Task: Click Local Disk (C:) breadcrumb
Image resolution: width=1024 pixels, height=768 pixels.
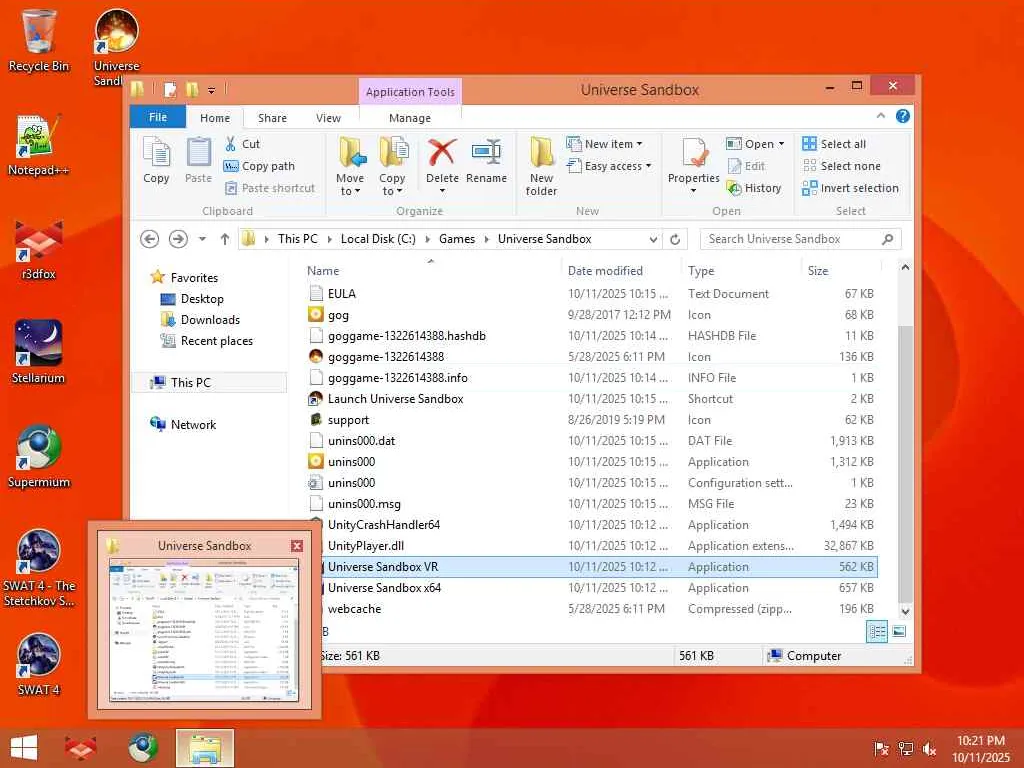Action: point(378,239)
